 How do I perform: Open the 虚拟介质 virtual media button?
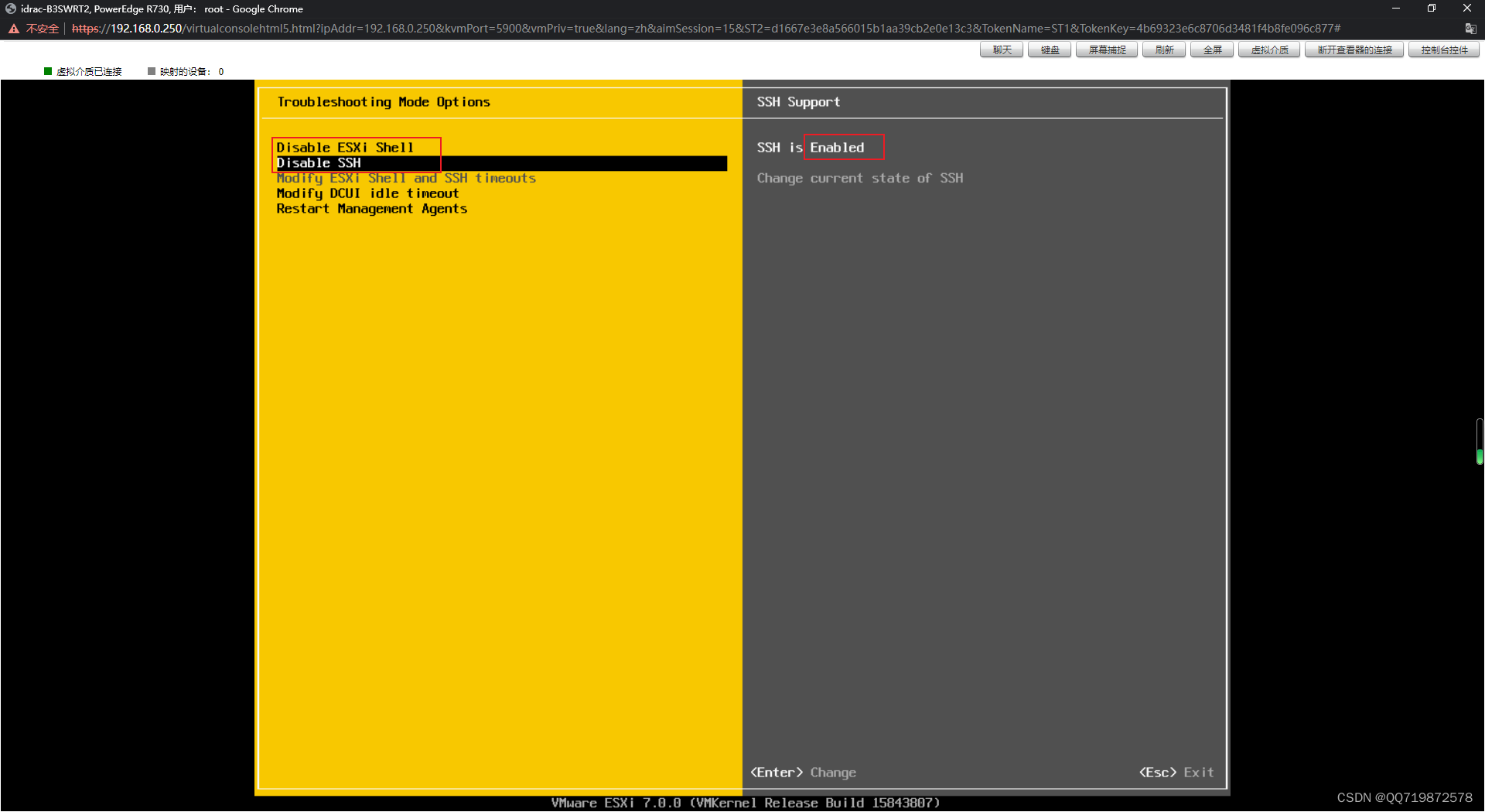[x=1269, y=50]
